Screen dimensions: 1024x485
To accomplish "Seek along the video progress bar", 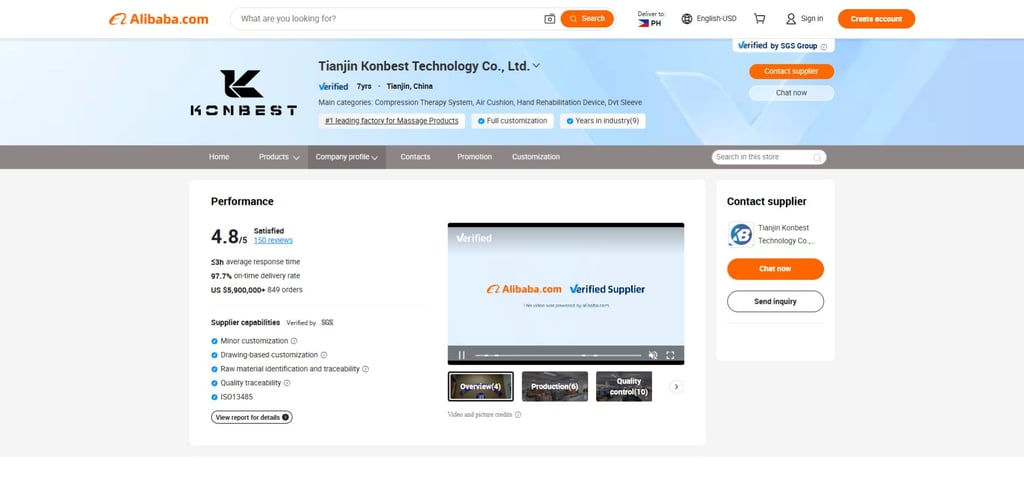I will click(558, 355).
